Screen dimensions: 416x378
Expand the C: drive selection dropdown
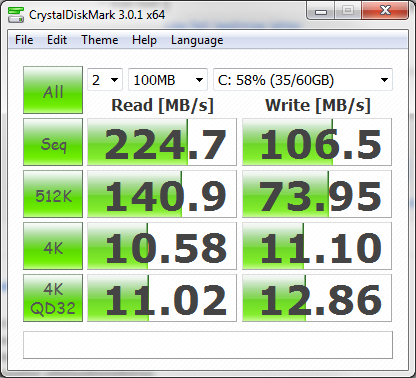(303, 80)
